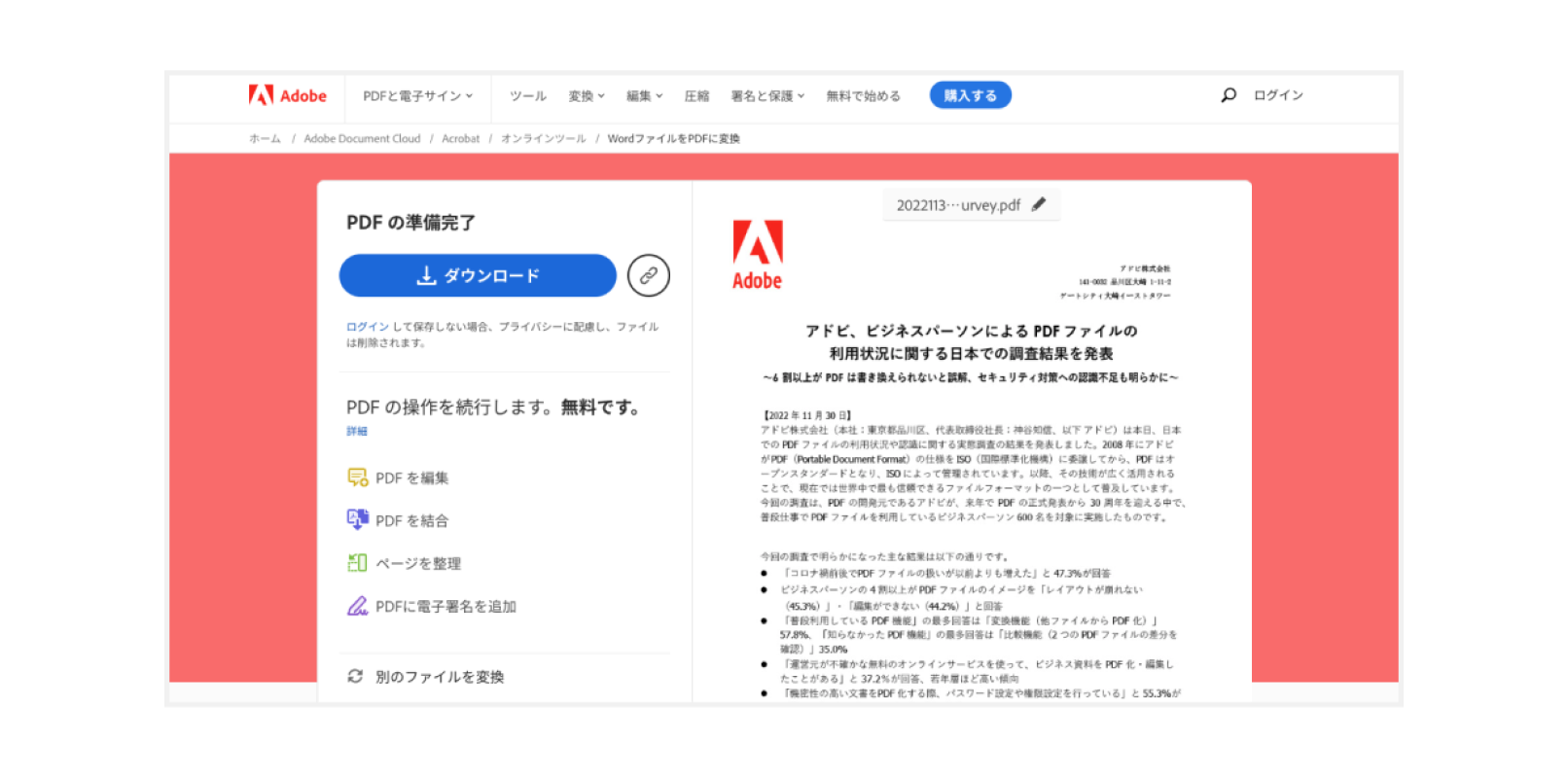The image size is (1568, 778).
Task: Open the ツール menu item
Action: 528,95
